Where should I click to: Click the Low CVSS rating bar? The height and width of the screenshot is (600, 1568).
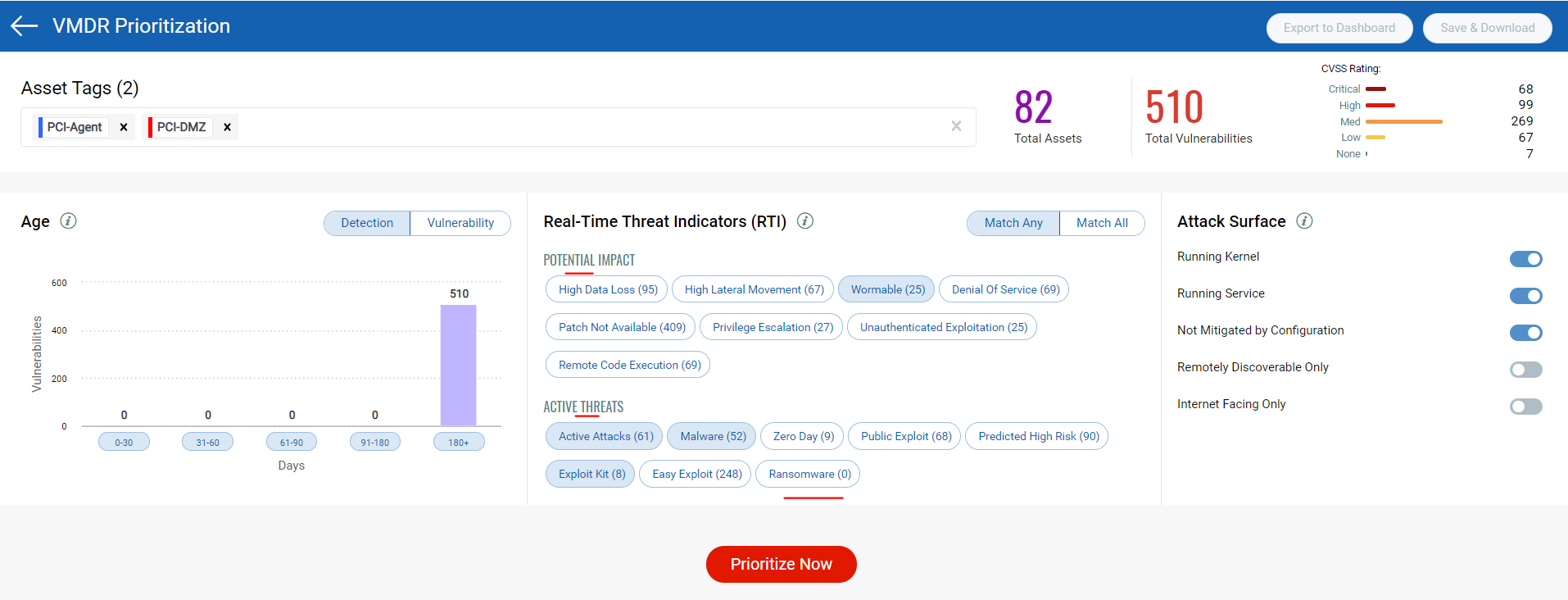point(1375,138)
